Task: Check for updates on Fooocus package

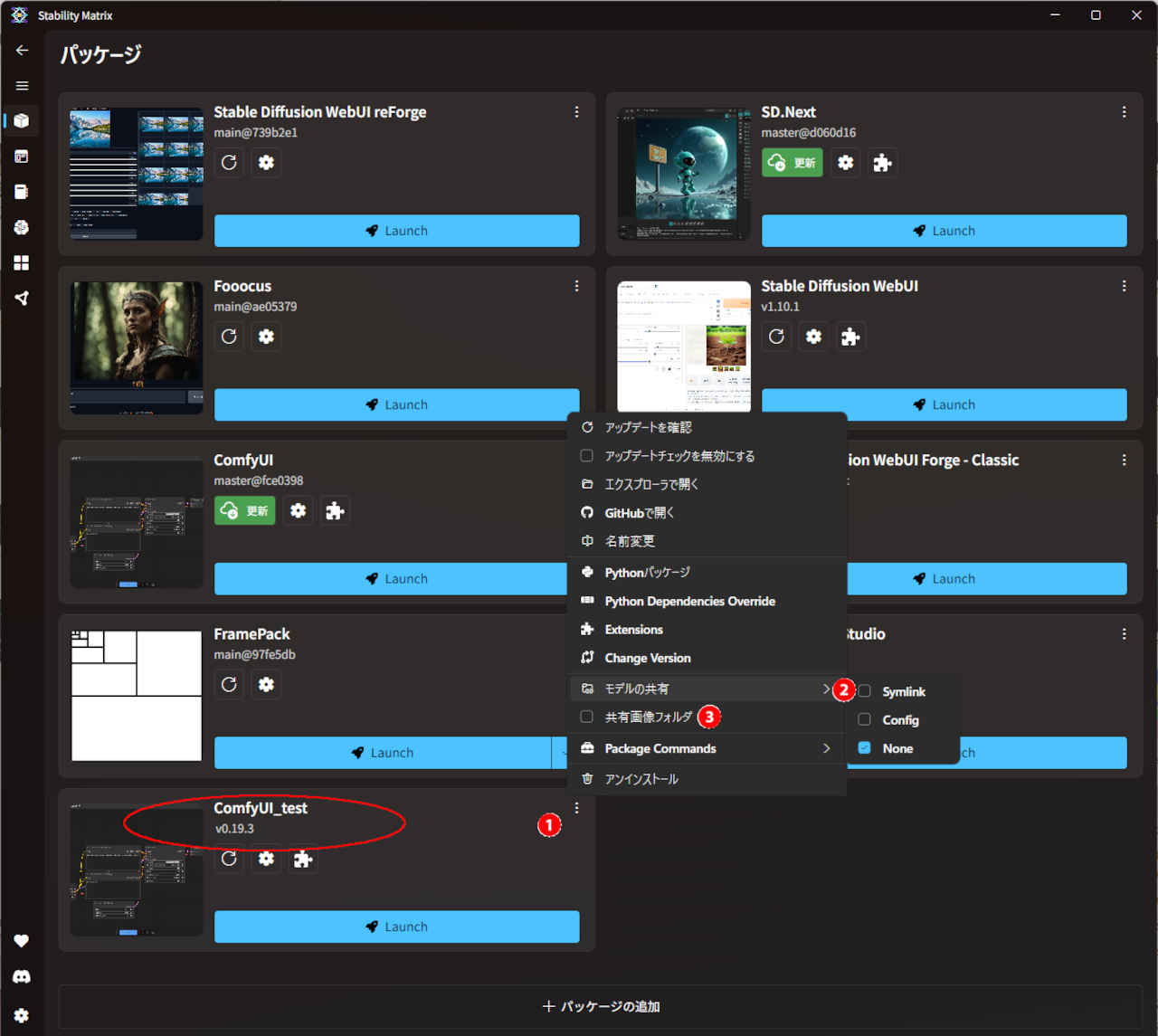Action: click(229, 336)
